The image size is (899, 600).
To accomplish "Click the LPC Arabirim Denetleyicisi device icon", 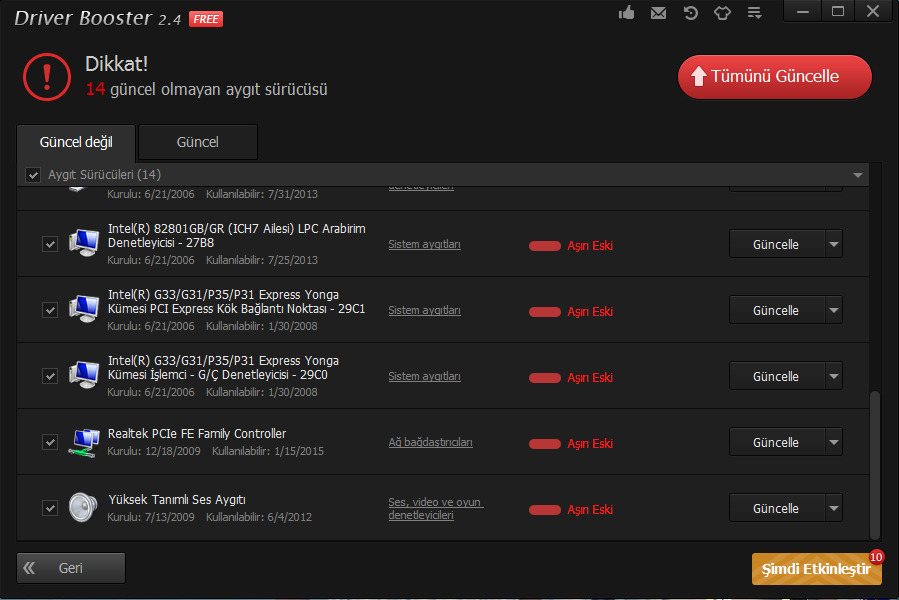I will [x=84, y=243].
